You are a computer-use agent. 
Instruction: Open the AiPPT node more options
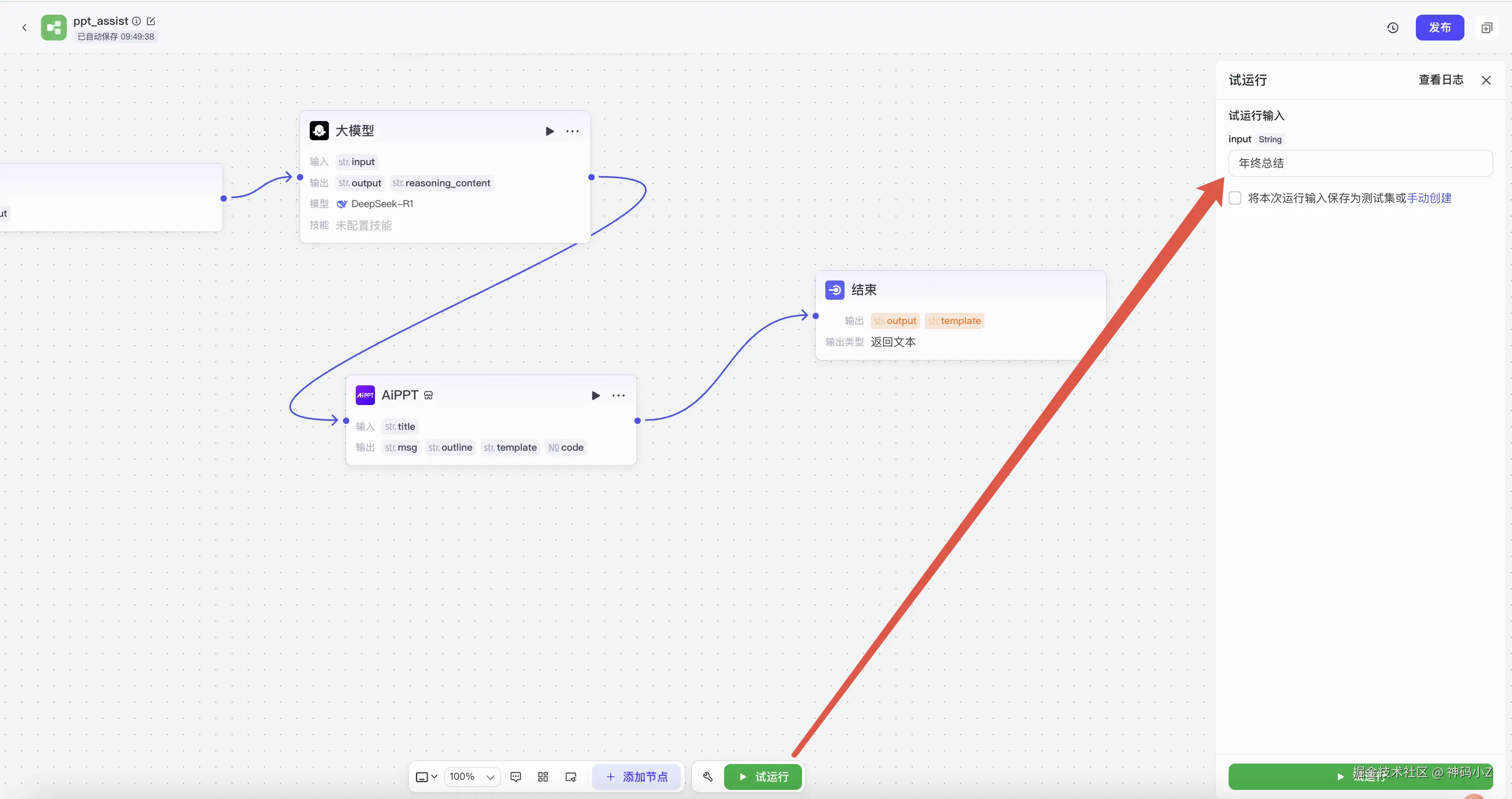click(x=618, y=395)
